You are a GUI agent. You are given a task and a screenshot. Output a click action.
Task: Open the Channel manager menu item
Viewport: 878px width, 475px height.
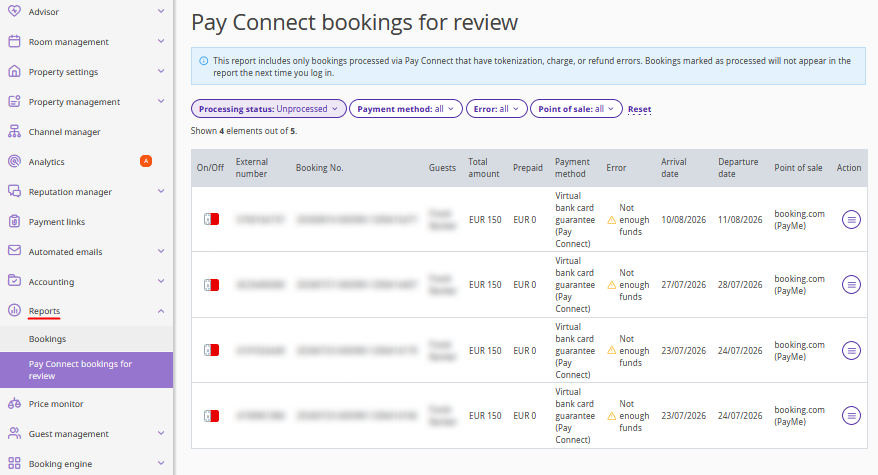click(86, 132)
